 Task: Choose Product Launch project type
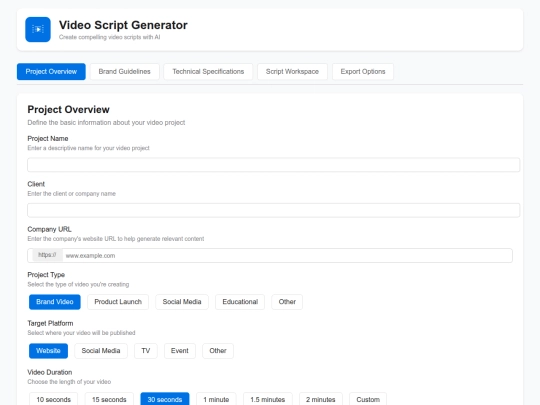tap(118, 302)
